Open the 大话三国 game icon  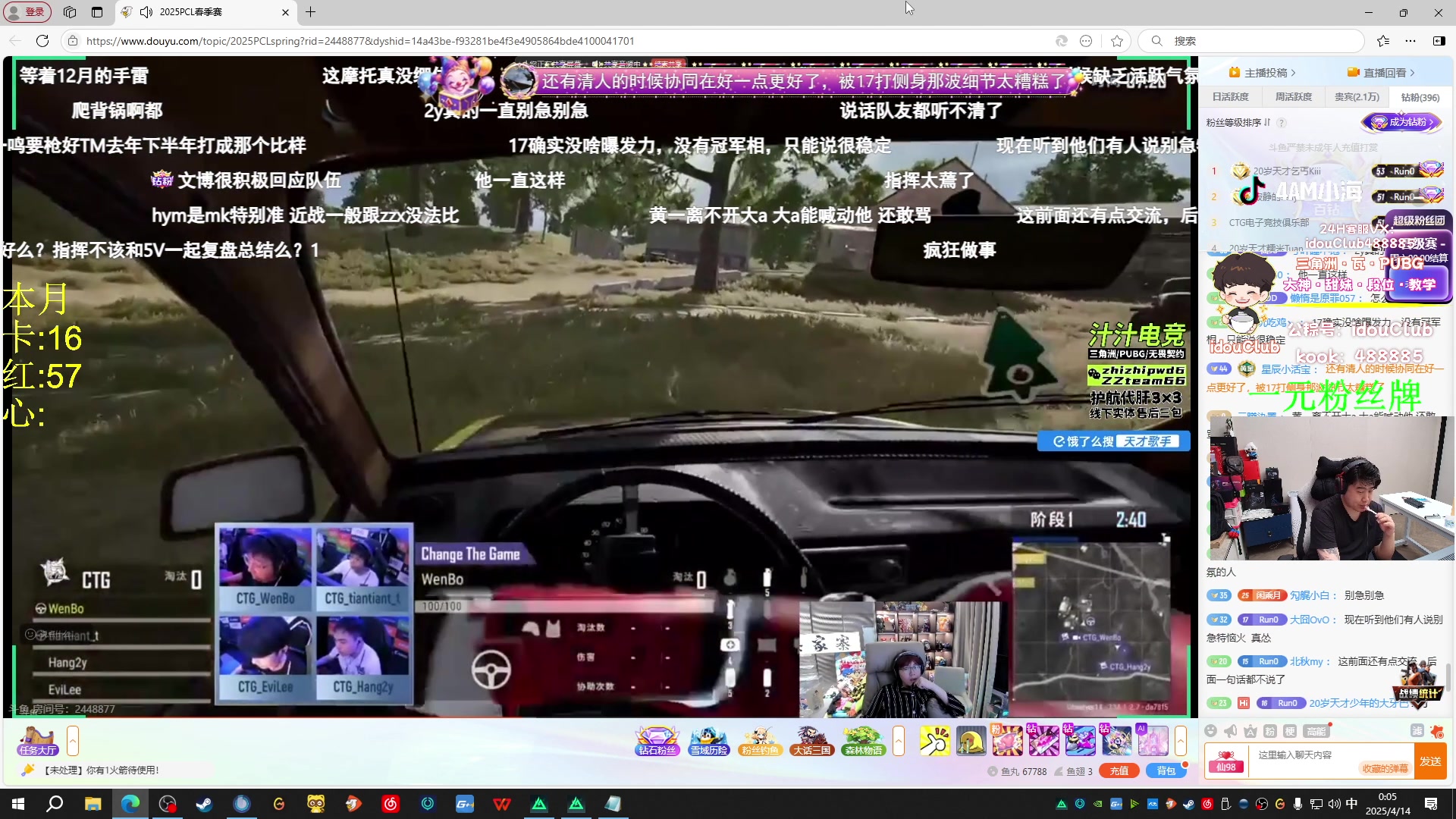click(x=811, y=741)
